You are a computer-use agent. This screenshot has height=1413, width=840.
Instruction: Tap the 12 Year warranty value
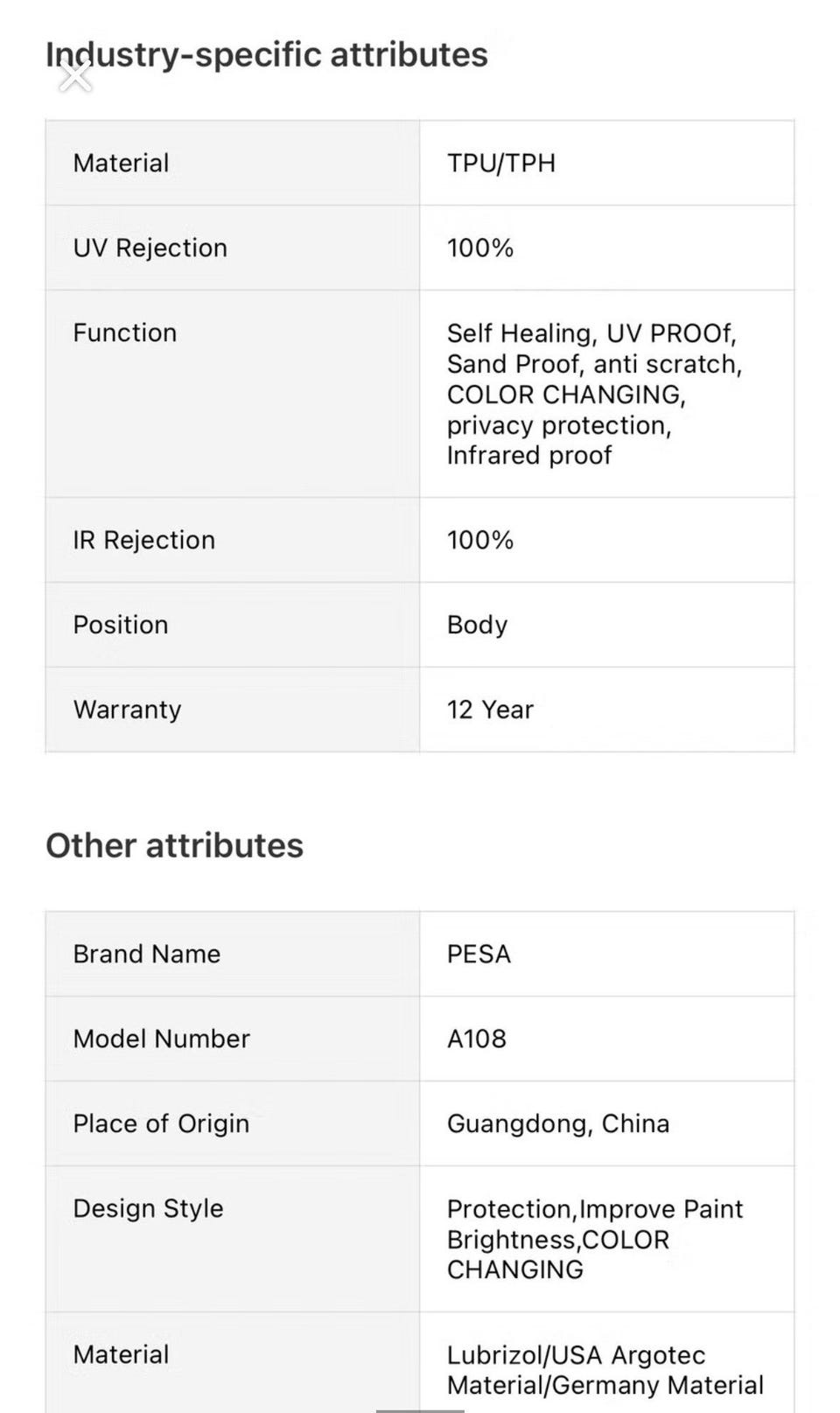click(490, 710)
